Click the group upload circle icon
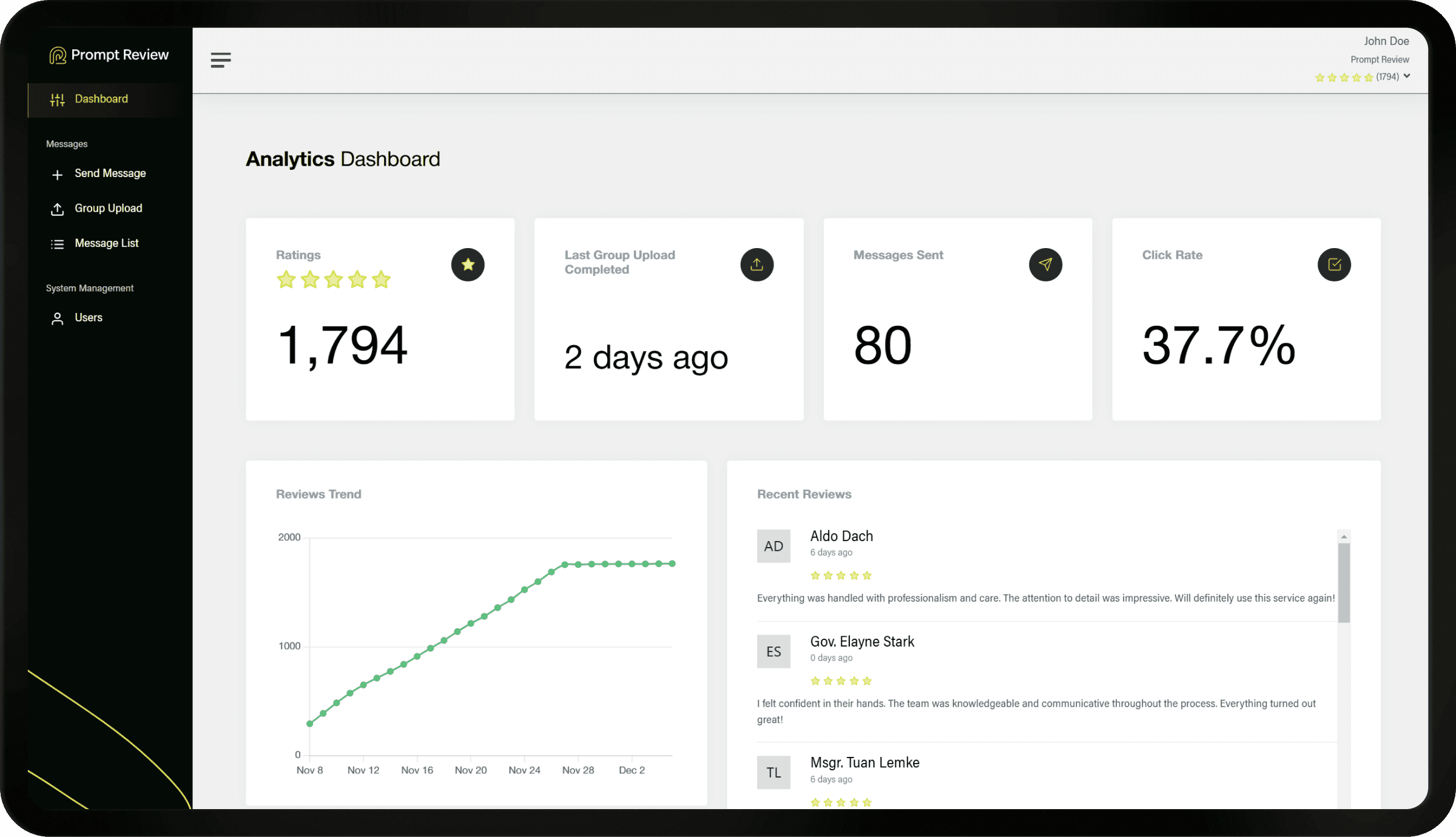Screen dimensions: 1456x837 757,264
